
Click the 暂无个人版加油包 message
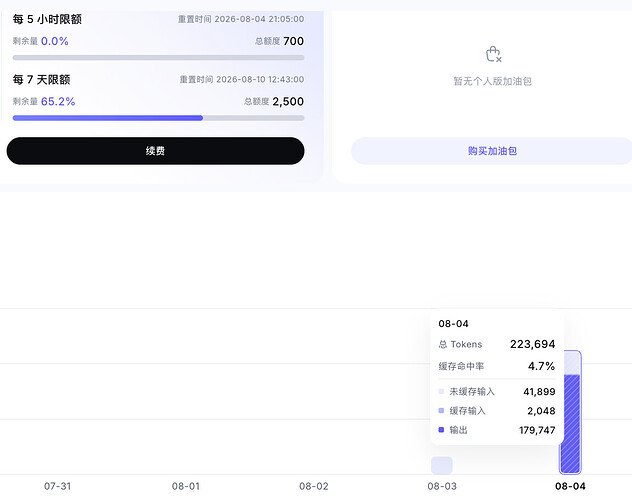click(x=493, y=81)
